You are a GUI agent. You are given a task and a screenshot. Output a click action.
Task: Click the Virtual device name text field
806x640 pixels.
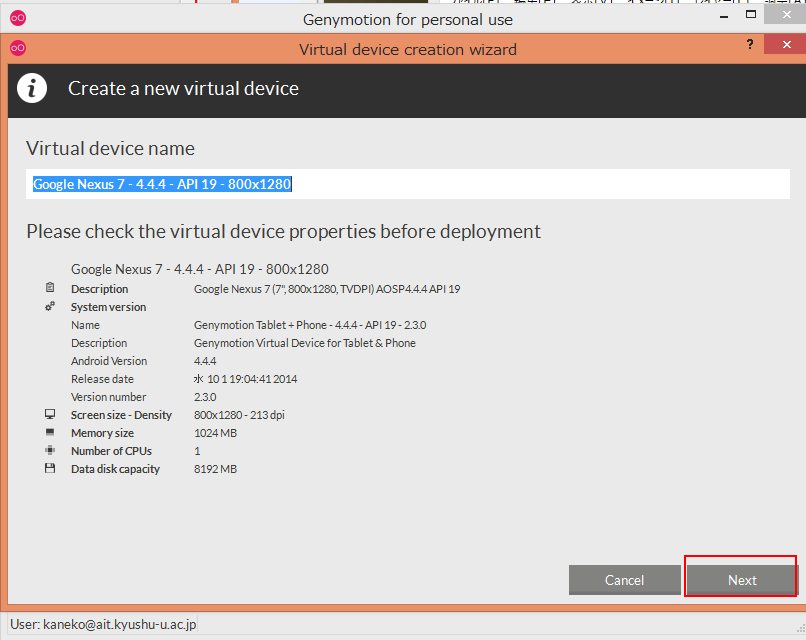pyautogui.click(x=408, y=184)
